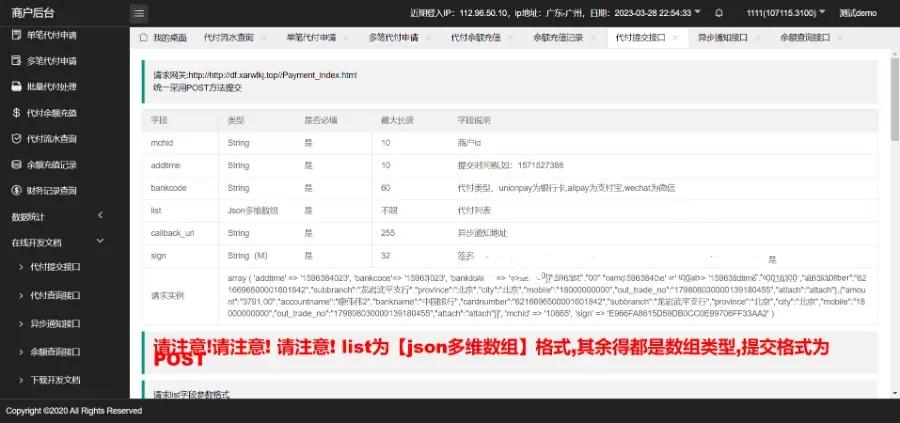Viewport: 900px width, 423px height.
Task: Click the 类型 column header
Action: point(236,121)
